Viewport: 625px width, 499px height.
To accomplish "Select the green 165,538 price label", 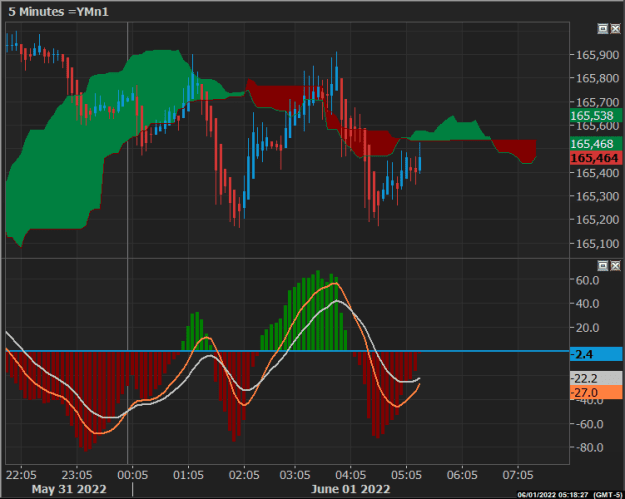I will click(x=596, y=116).
